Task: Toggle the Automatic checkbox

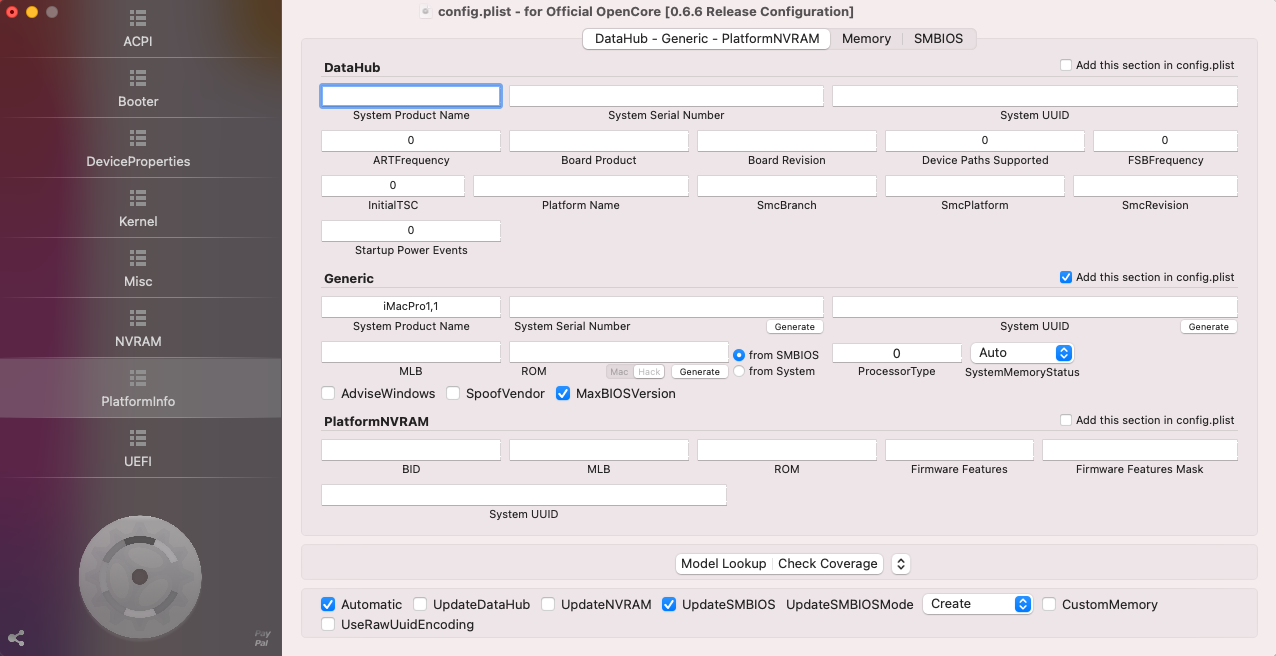Action: [328, 604]
